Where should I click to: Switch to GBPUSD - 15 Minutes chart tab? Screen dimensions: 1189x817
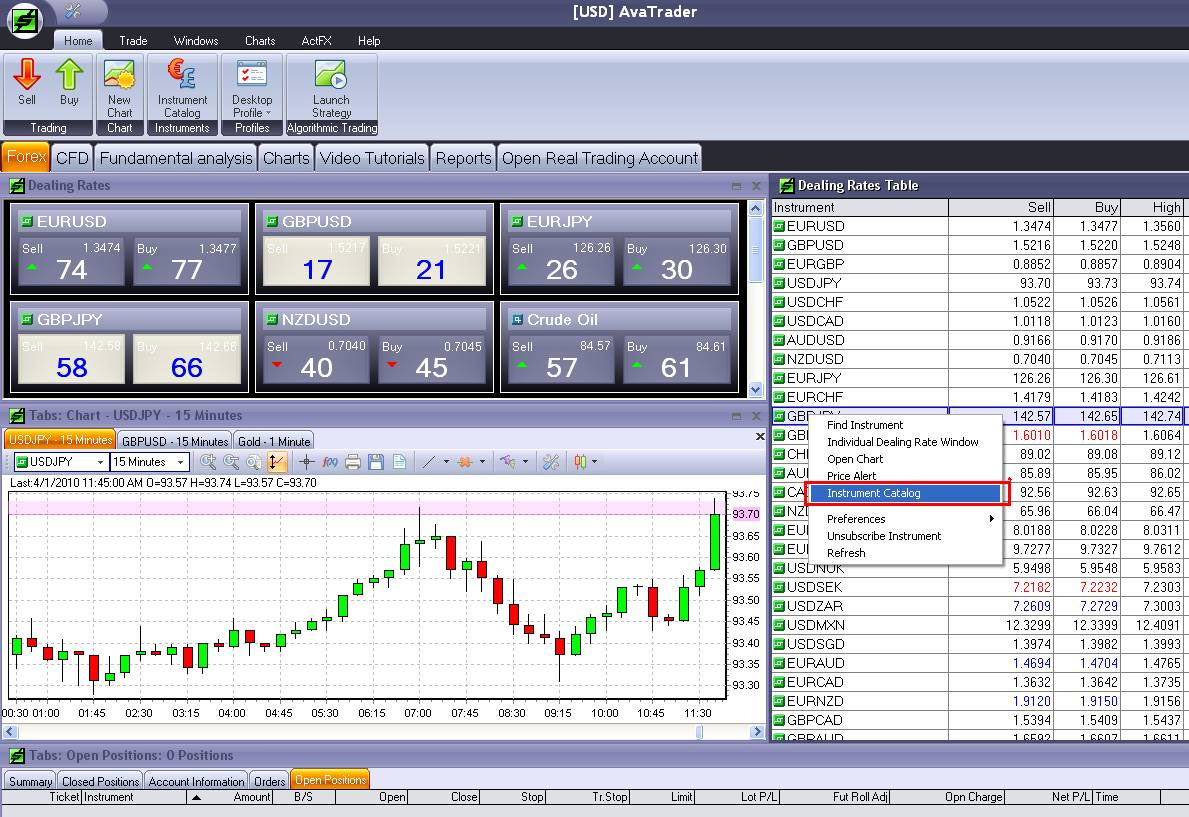click(174, 441)
